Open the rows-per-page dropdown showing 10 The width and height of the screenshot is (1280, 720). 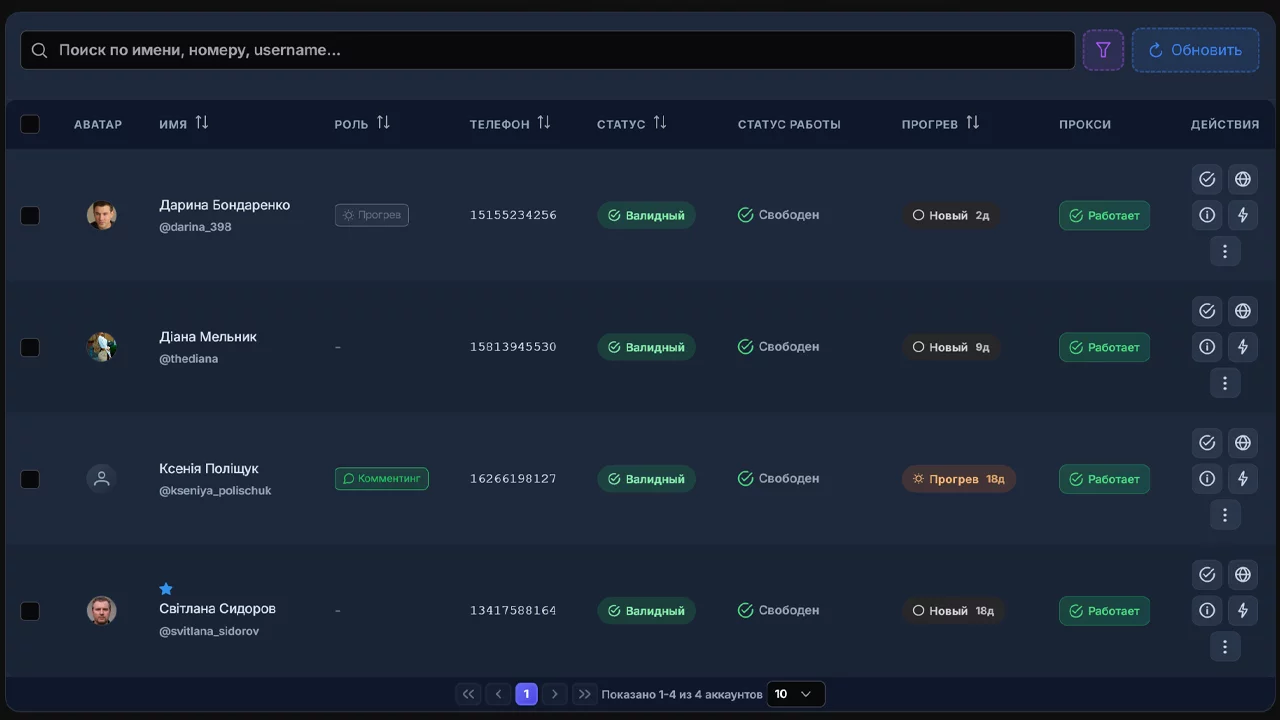tap(795, 694)
